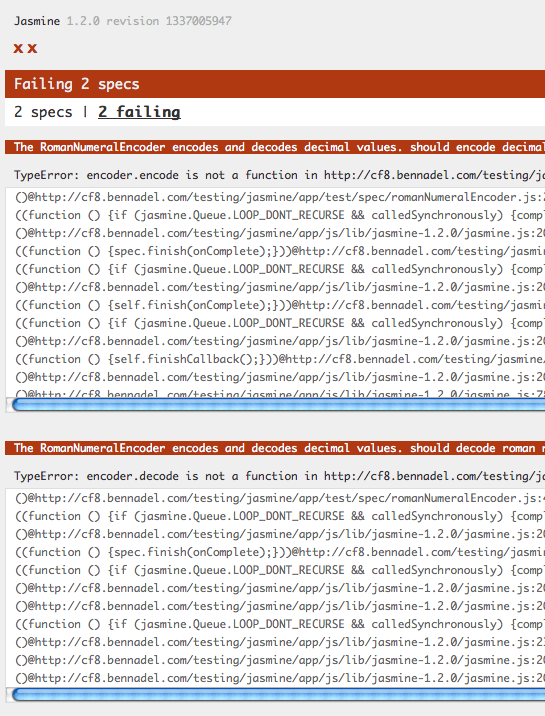Image resolution: width=545 pixels, height=716 pixels.
Task: Click the second failing spec X symbol
Action: (x=32, y=48)
